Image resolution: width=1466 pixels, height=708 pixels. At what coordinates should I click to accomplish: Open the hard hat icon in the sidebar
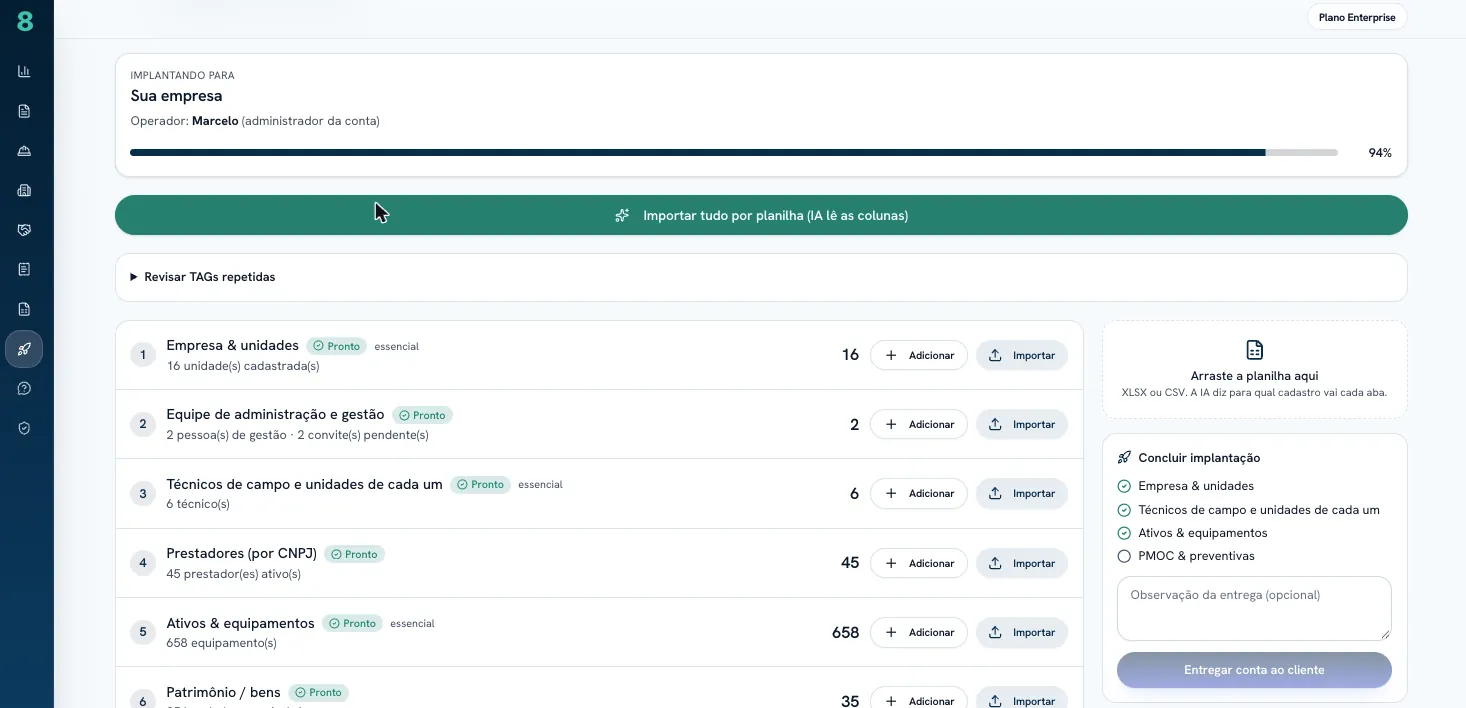24,151
